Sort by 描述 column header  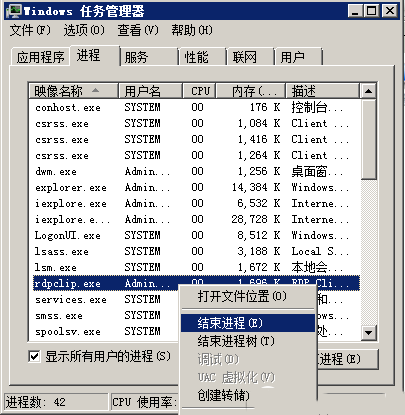tap(323, 91)
